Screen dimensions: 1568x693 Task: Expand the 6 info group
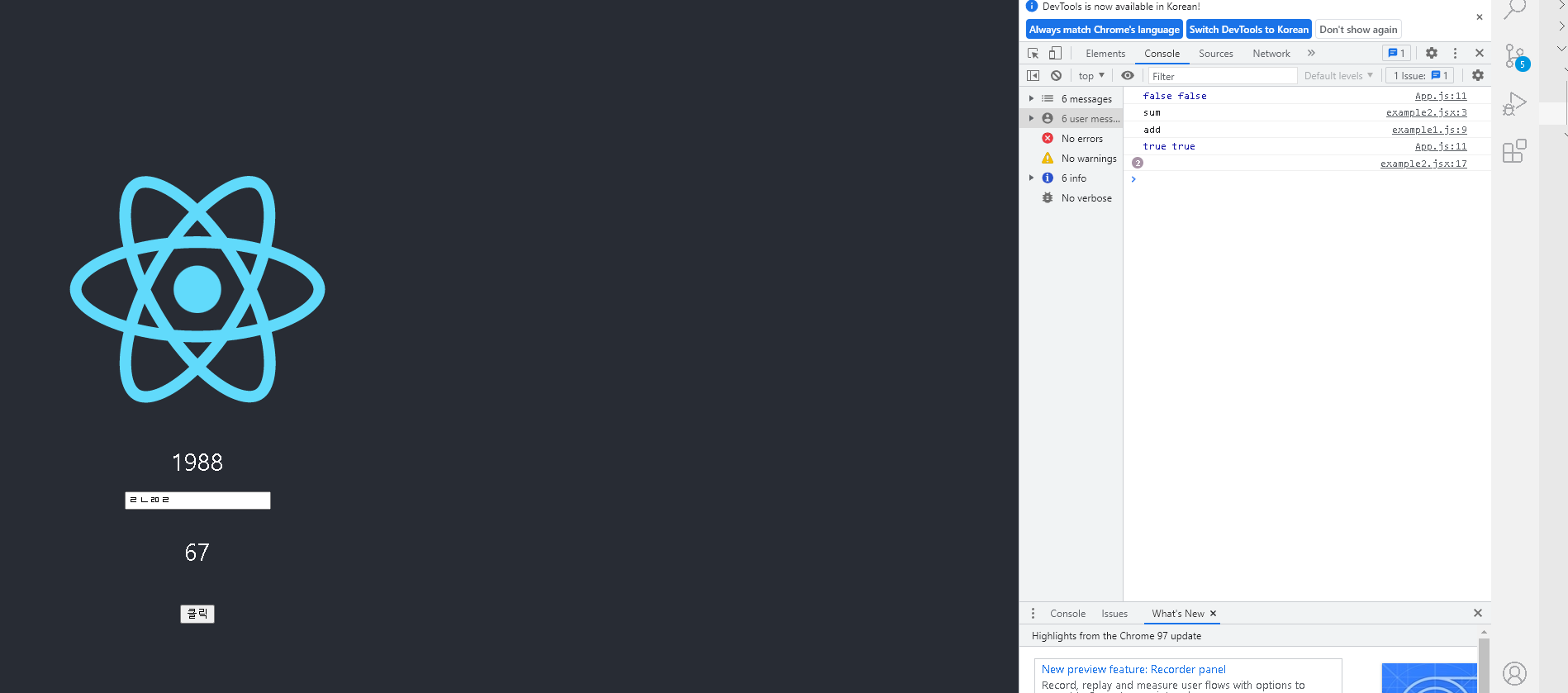click(x=1031, y=178)
